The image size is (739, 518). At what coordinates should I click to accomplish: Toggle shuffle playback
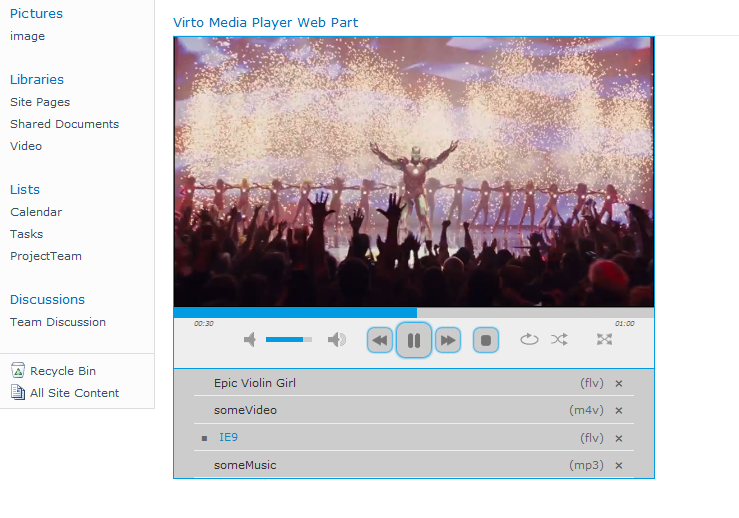coord(559,339)
